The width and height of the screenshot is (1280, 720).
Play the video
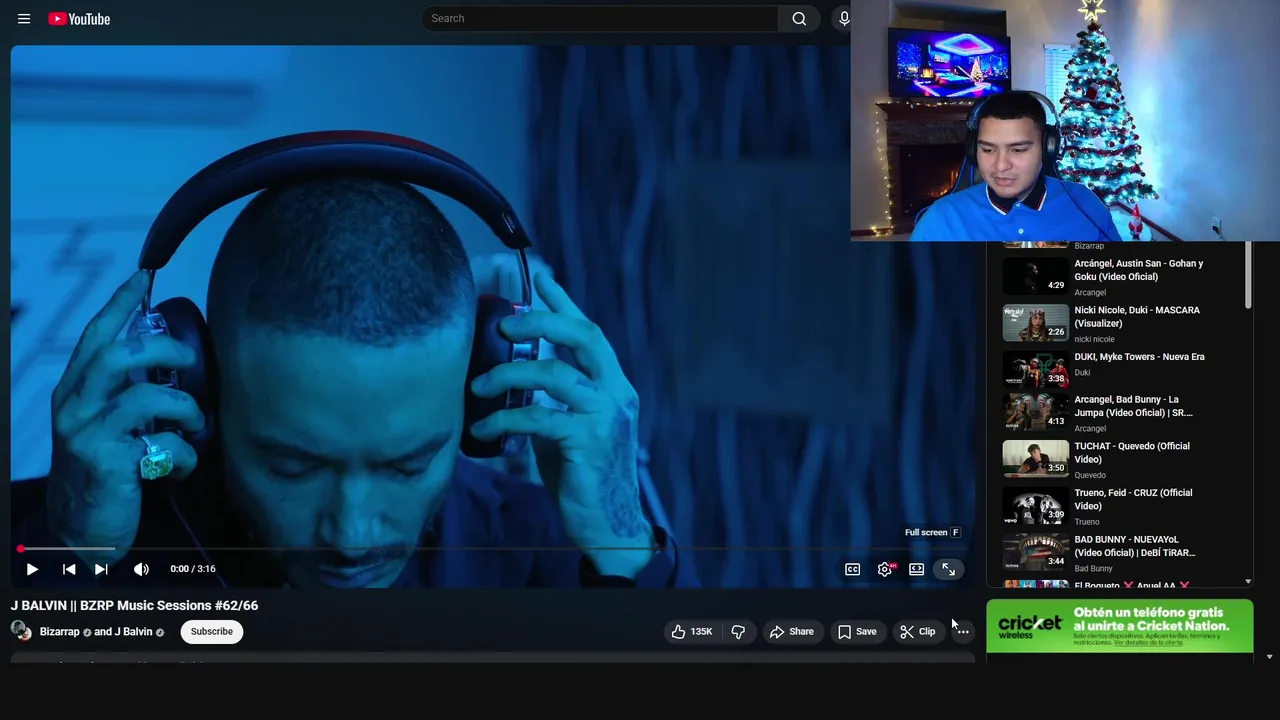tap(32, 569)
